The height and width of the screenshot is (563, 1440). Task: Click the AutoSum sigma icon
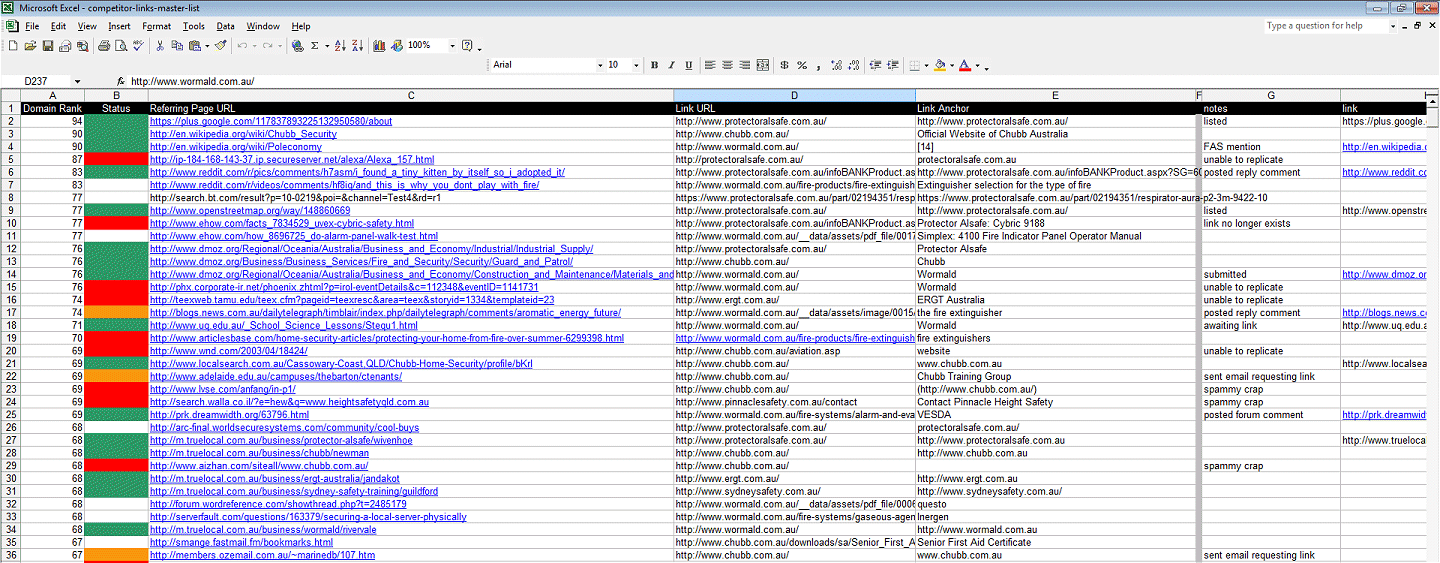[x=314, y=45]
